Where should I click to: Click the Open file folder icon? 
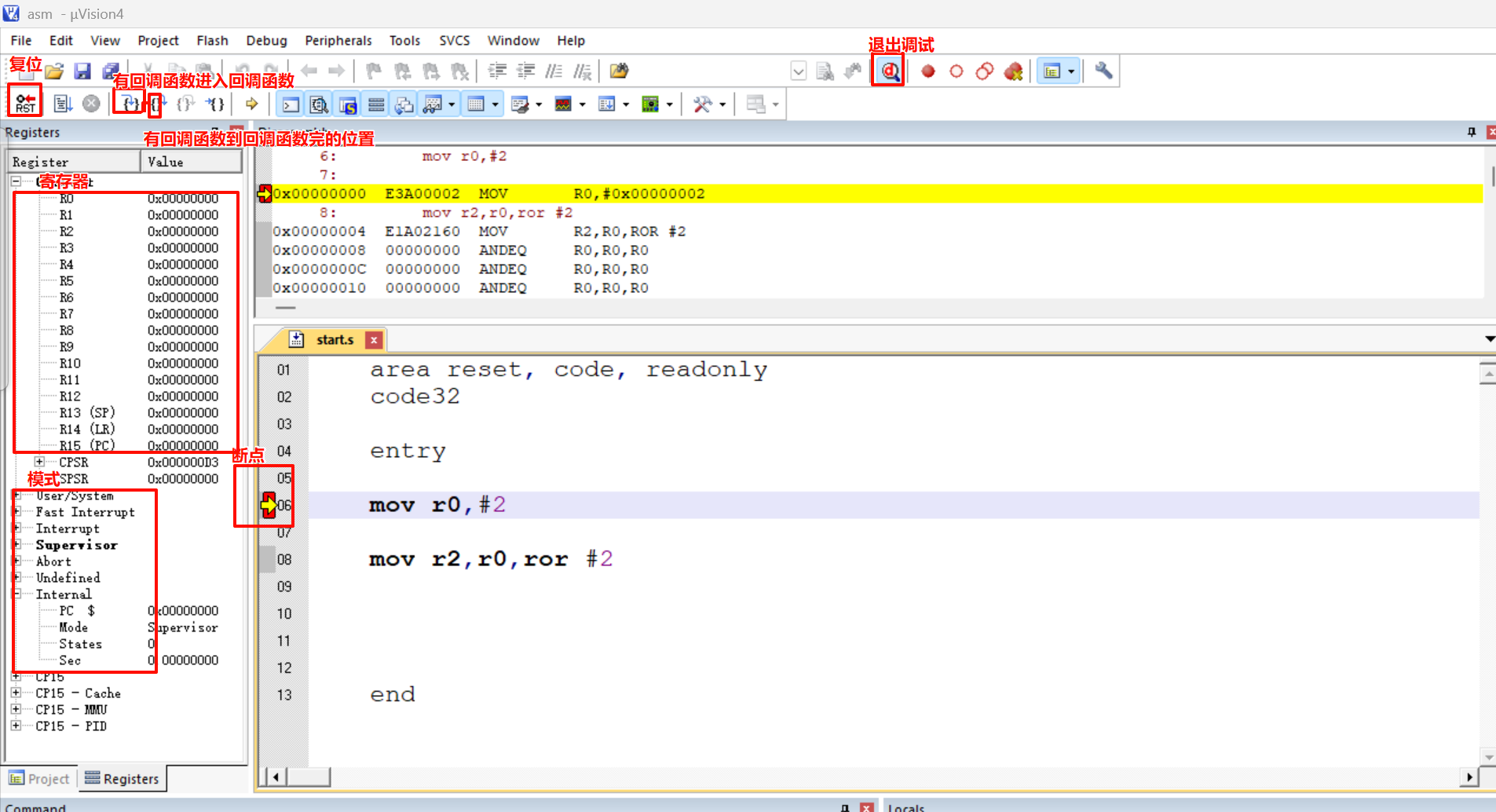(x=54, y=71)
